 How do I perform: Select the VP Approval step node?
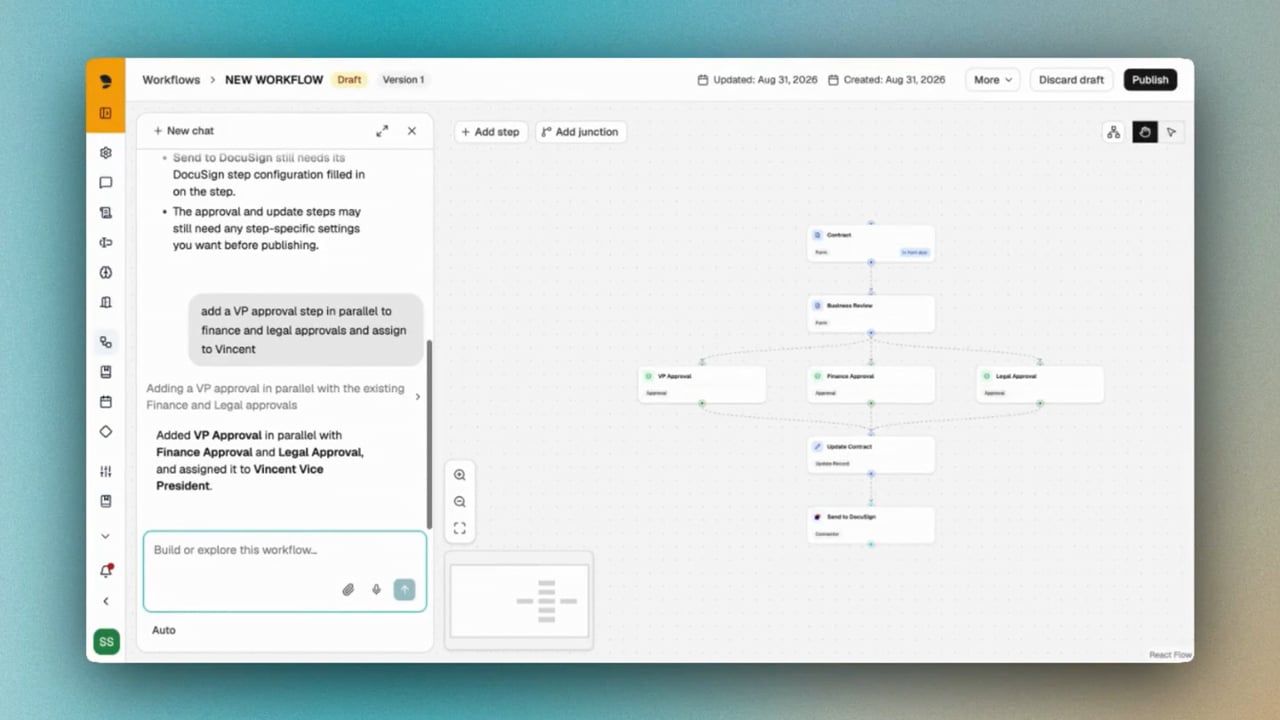[x=702, y=384]
